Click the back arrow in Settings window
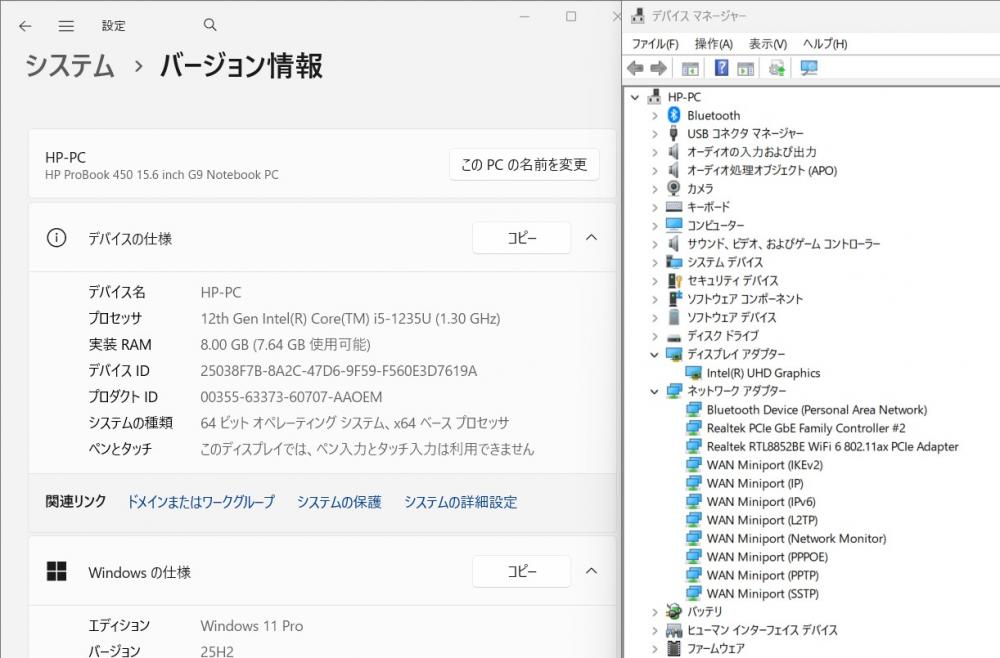Image resolution: width=1000 pixels, height=658 pixels. tap(26, 26)
